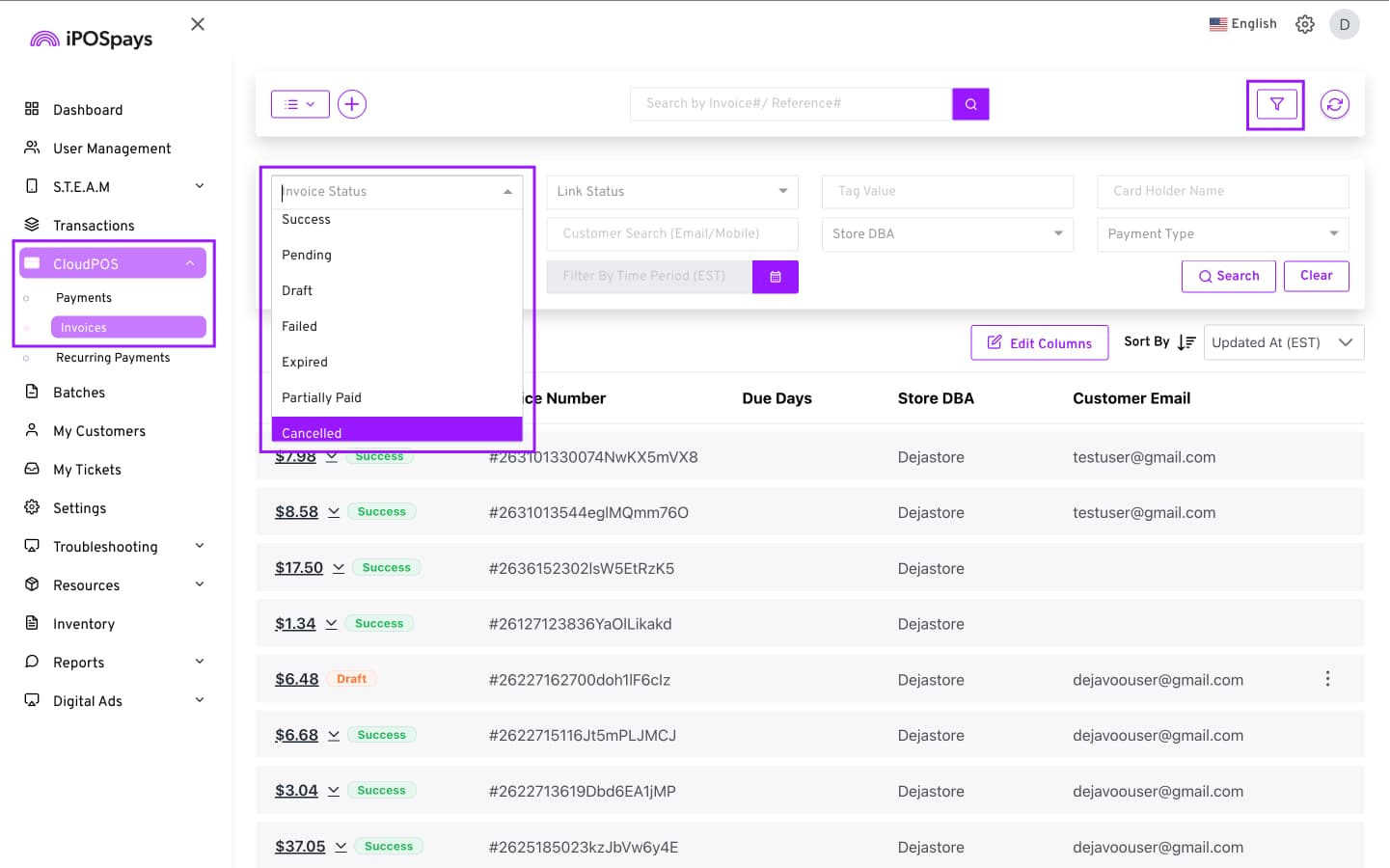This screenshot has width=1390, height=868.
Task: Open the list view dropdown button
Action: 300,104
